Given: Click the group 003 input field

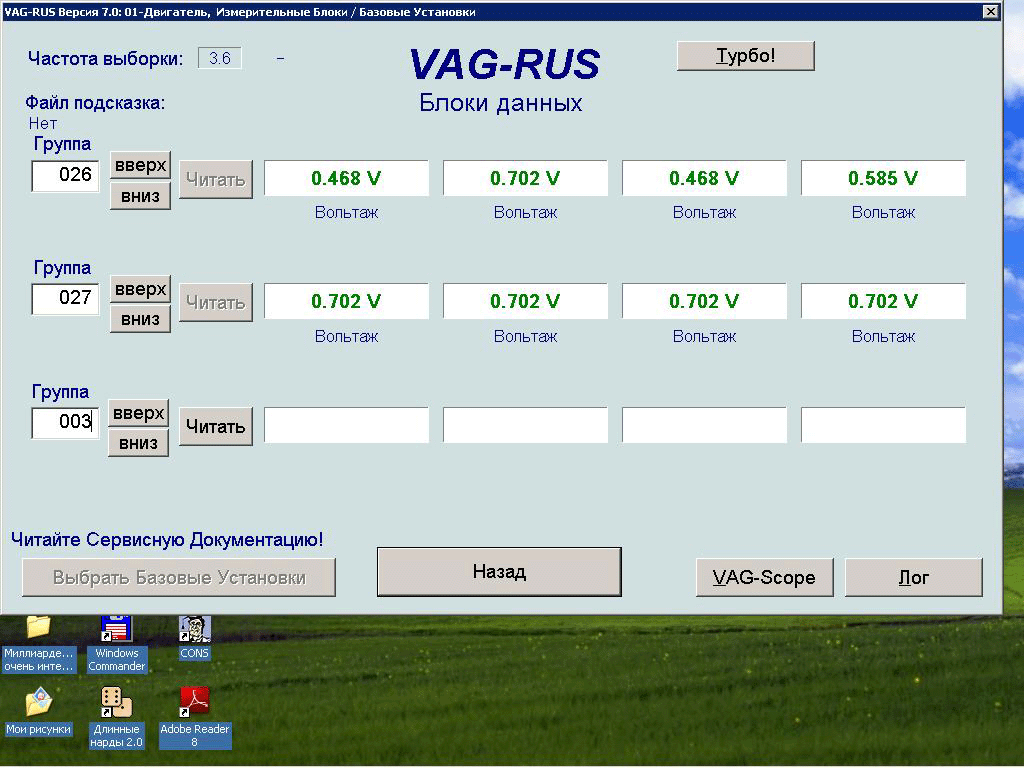Looking at the screenshot, I should click(x=66, y=422).
